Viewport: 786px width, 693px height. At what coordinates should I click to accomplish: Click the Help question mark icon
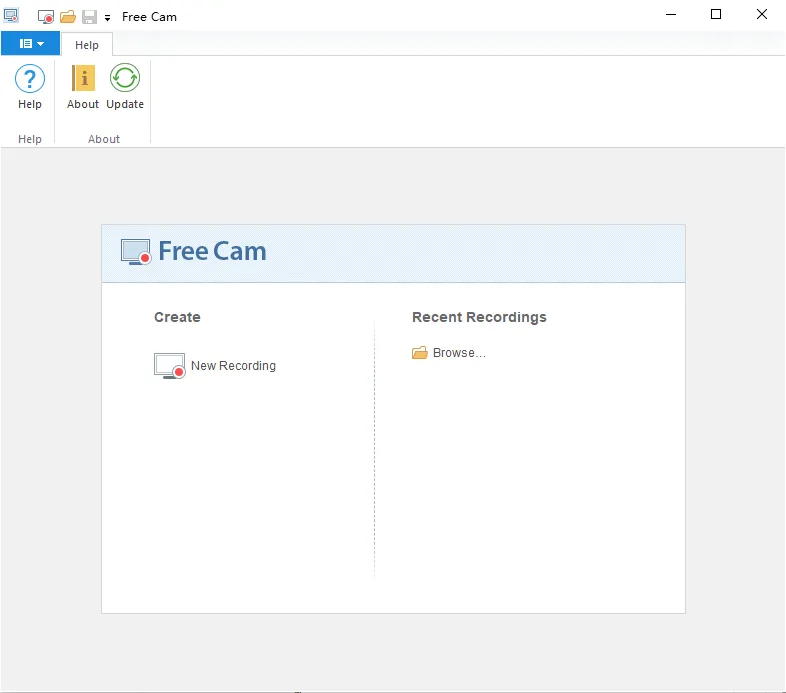pos(30,79)
